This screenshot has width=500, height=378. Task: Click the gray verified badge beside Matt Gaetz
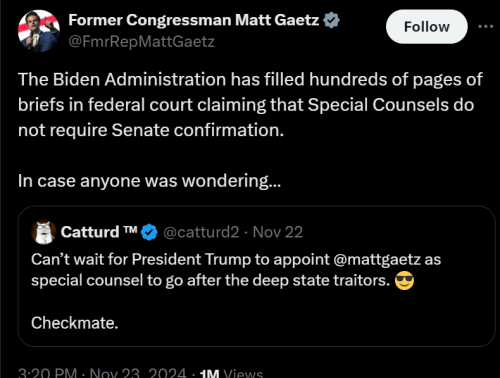(331, 20)
